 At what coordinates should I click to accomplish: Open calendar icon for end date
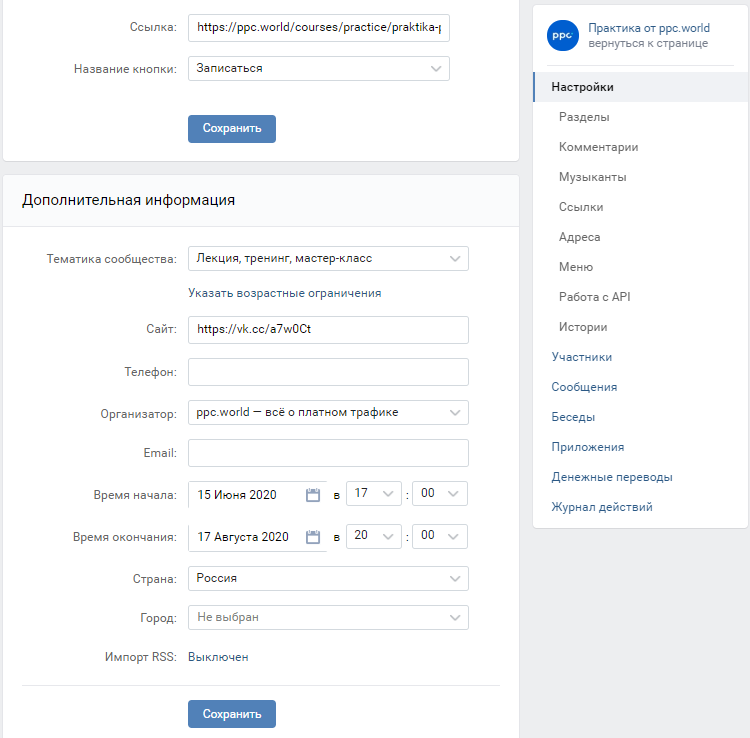click(313, 536)
